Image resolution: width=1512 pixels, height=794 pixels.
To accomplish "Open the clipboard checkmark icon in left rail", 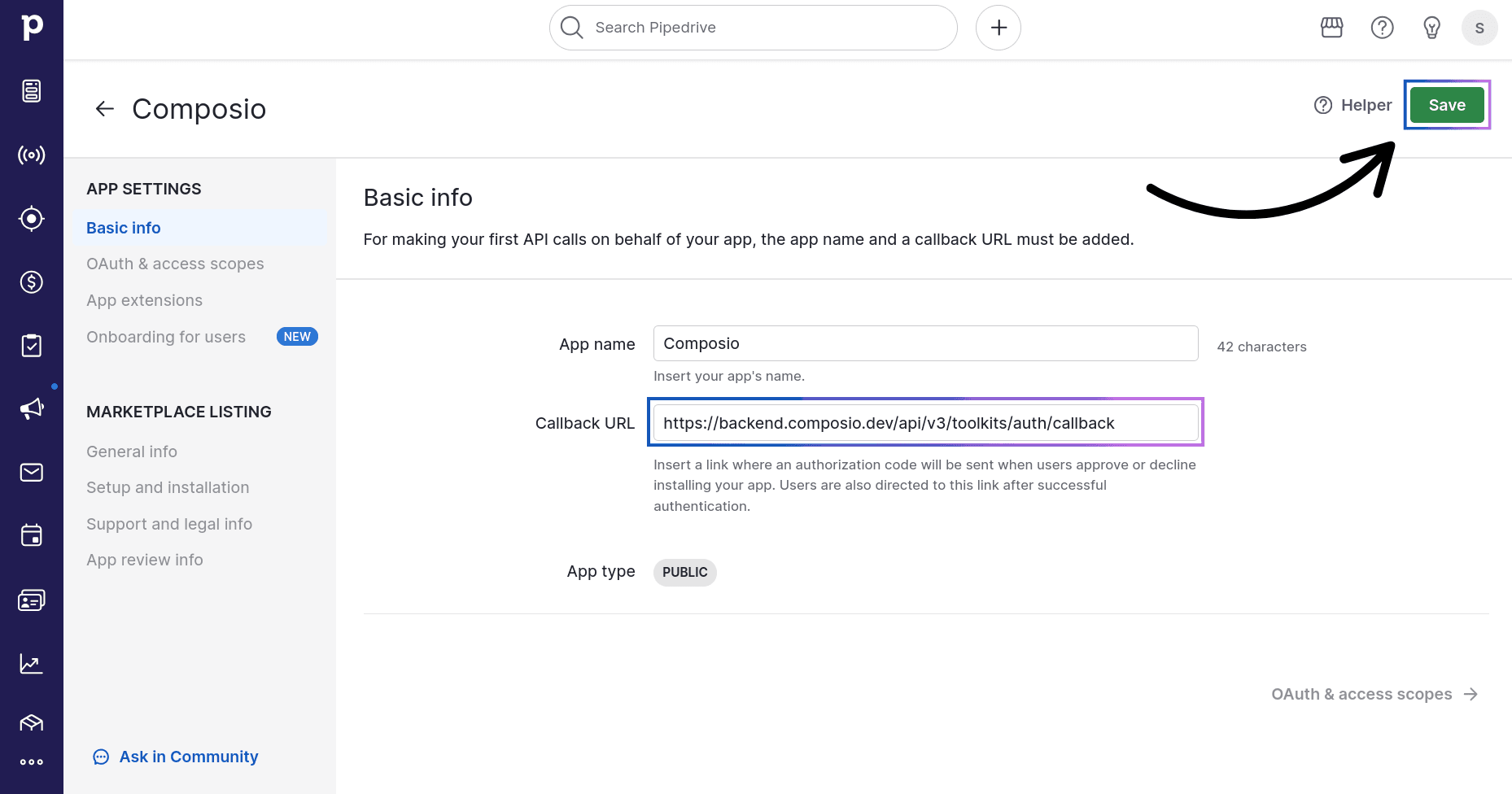I will coord(32,345).
